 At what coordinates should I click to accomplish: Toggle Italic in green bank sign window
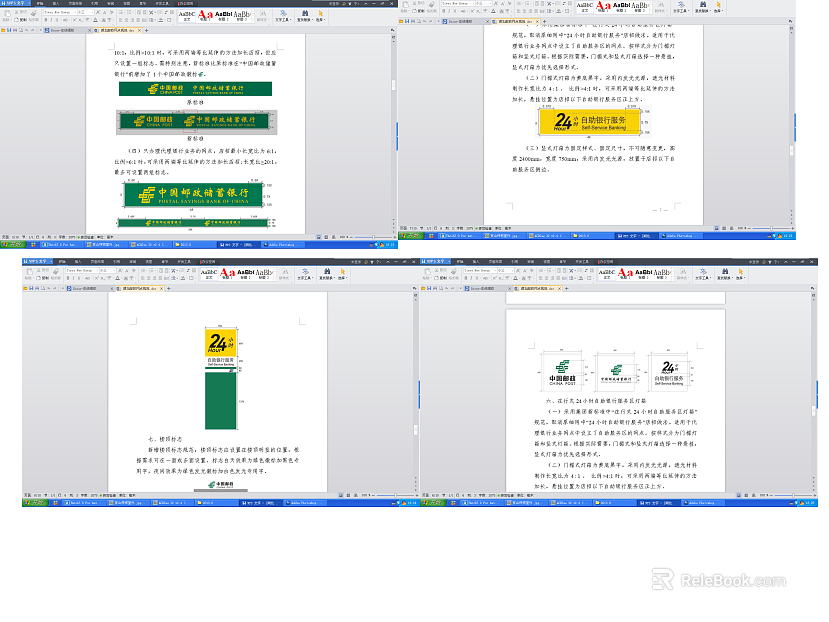51,20
